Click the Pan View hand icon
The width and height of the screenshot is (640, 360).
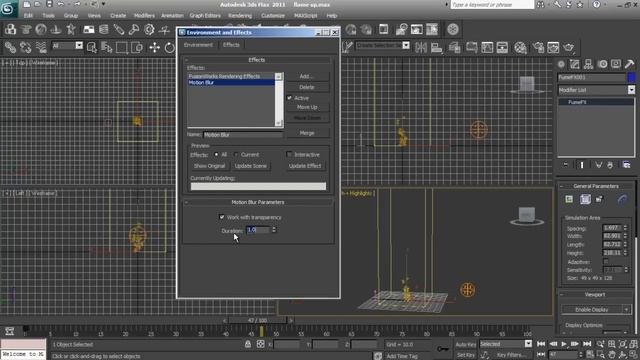coord(611,354)
